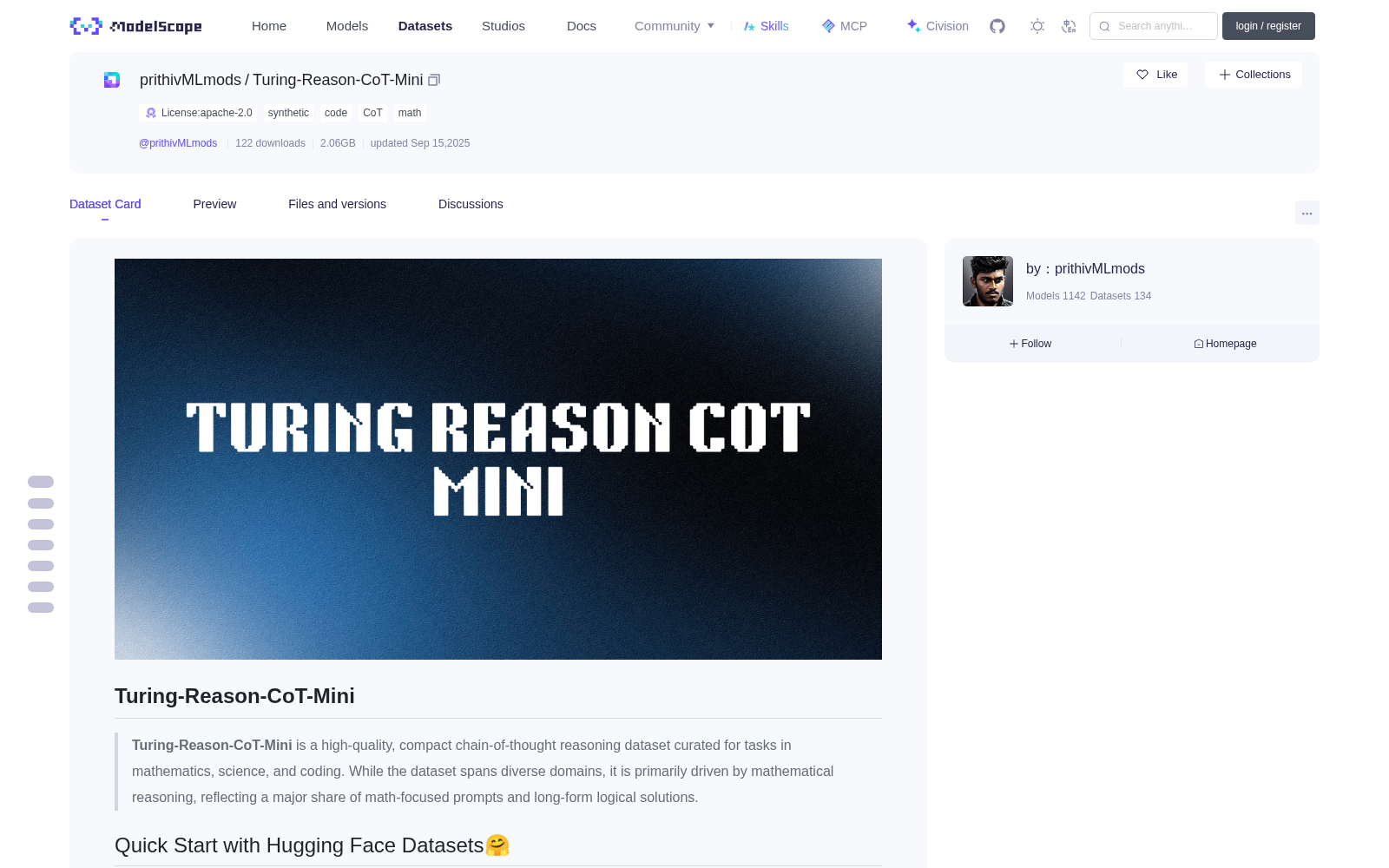Click the License:apache-2.0 tag

point(198,113)
